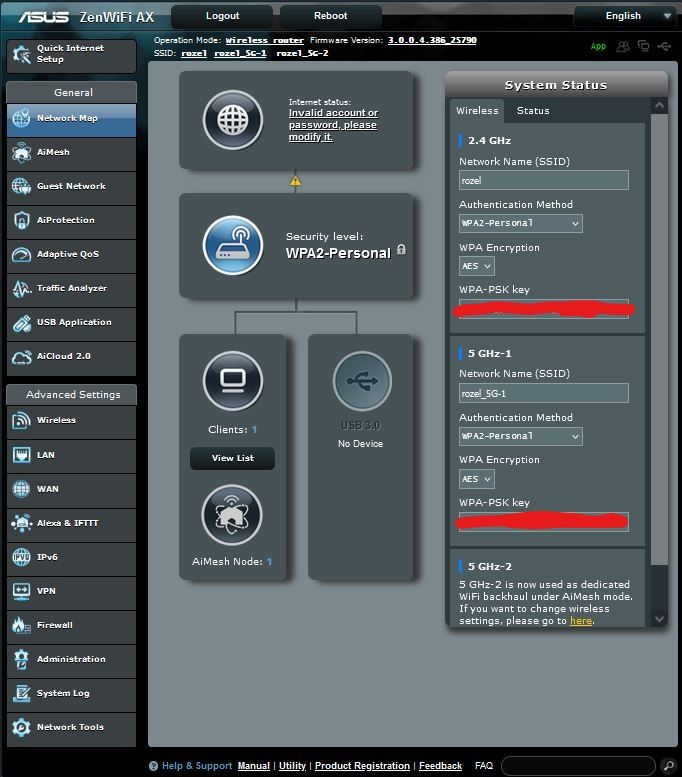Click the FAQ search input field
The height and width of the screenshot is (777, 682).
pos(578,766)
